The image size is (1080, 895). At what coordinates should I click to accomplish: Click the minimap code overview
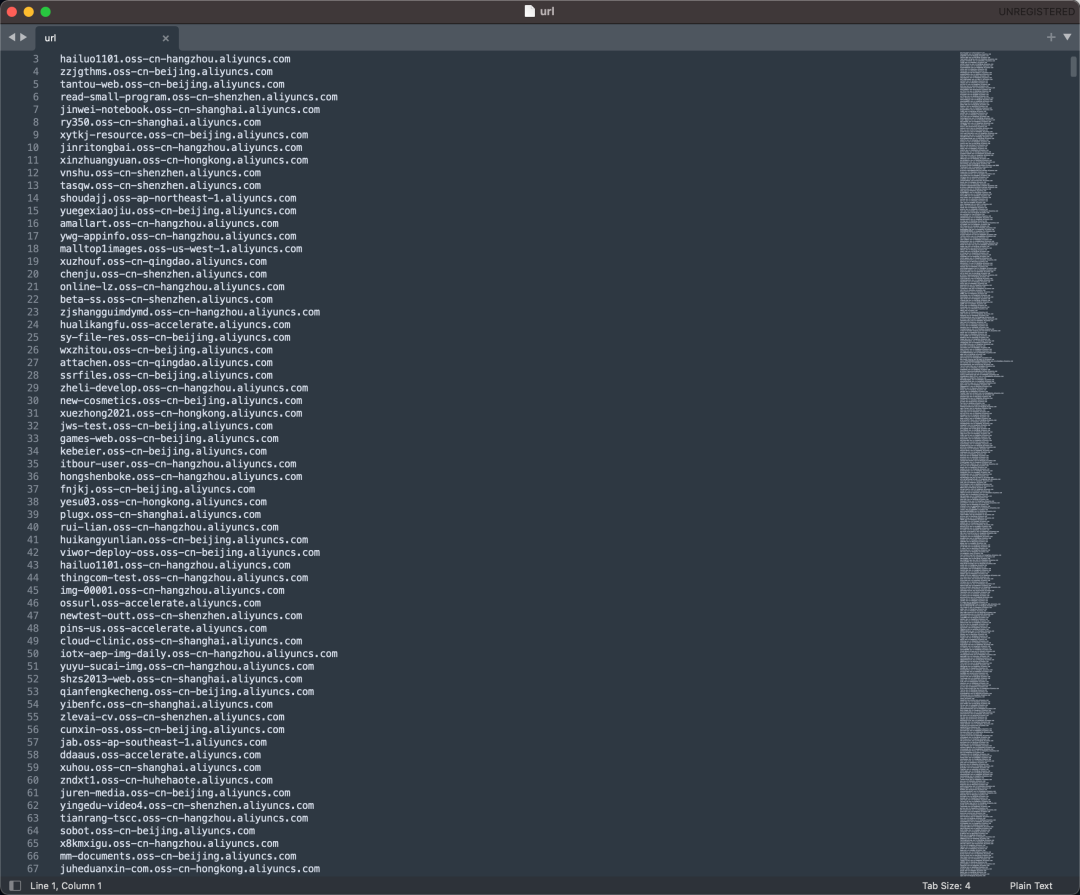pyautogui.click(x=984, y=463)
